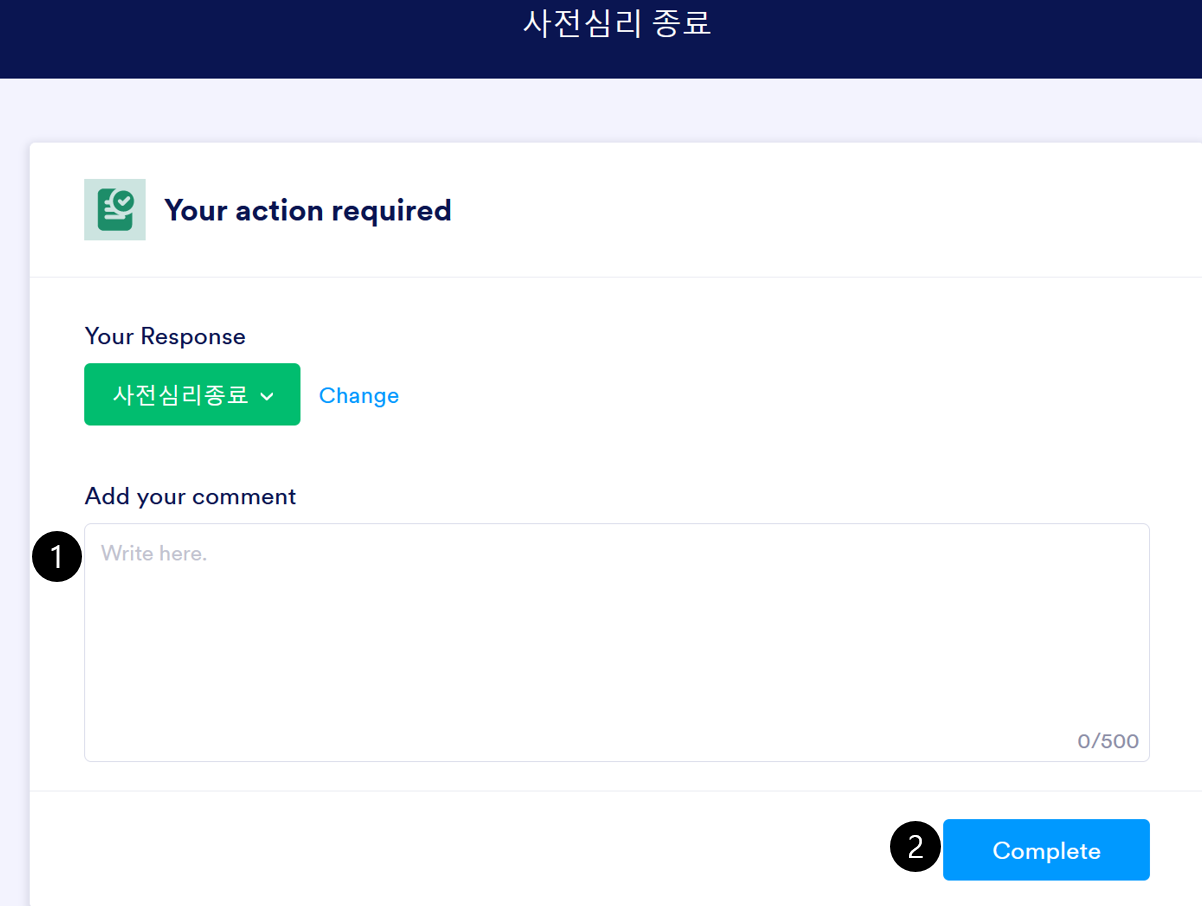Click the chevron inside the green response button
1202x906 pixels.
tap(266, 394)
